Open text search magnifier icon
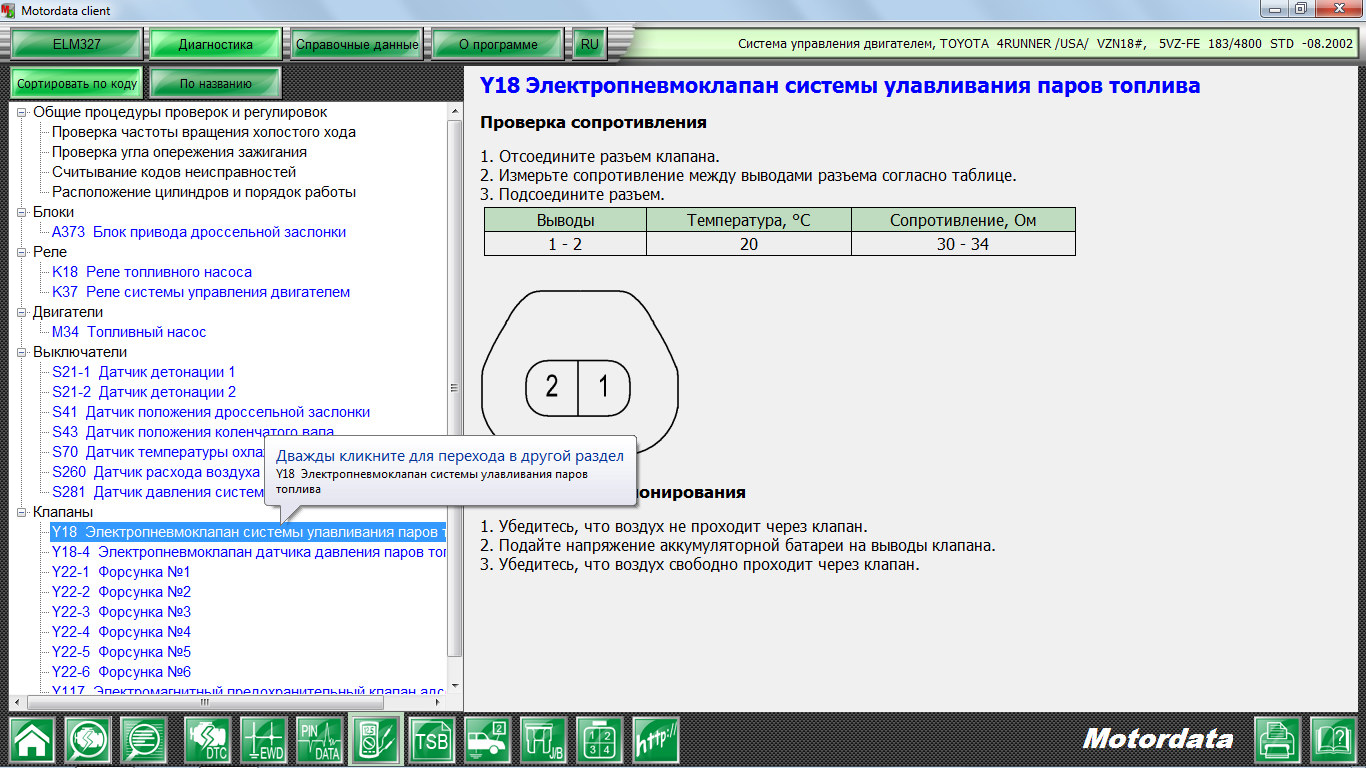 (x=144, y=741)
